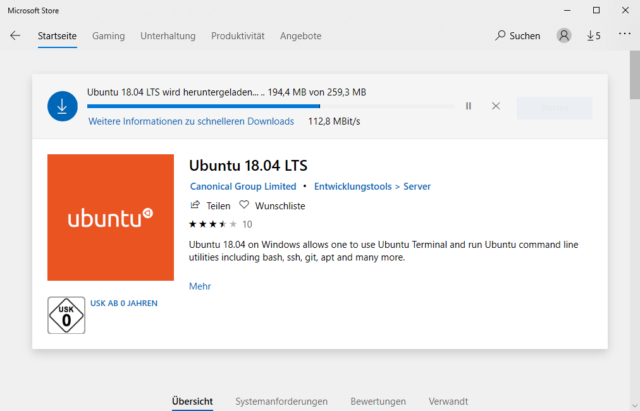
Task: Add to Wunschliste with heart icon
Action: coord(243,205)
